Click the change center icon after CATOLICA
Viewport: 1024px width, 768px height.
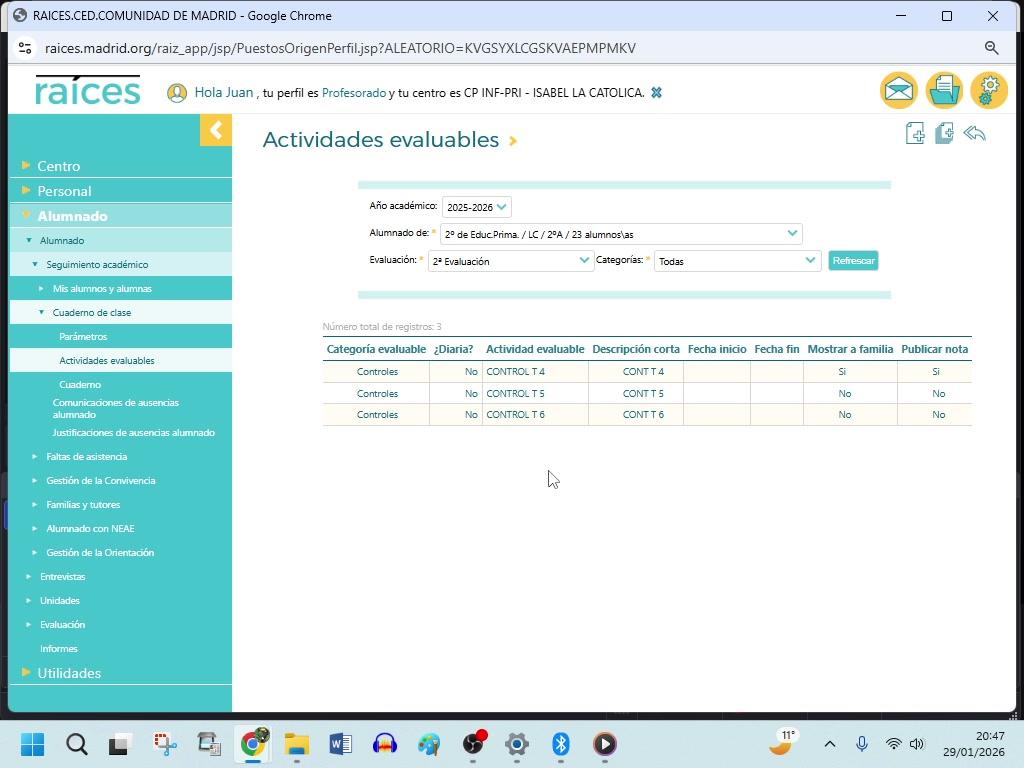(x=656, y=93)
